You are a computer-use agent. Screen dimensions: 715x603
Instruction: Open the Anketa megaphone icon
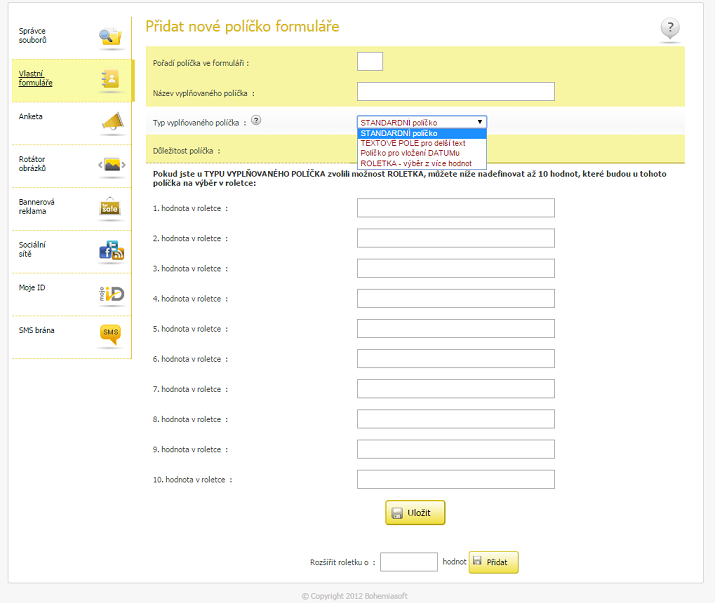[112, 122]
